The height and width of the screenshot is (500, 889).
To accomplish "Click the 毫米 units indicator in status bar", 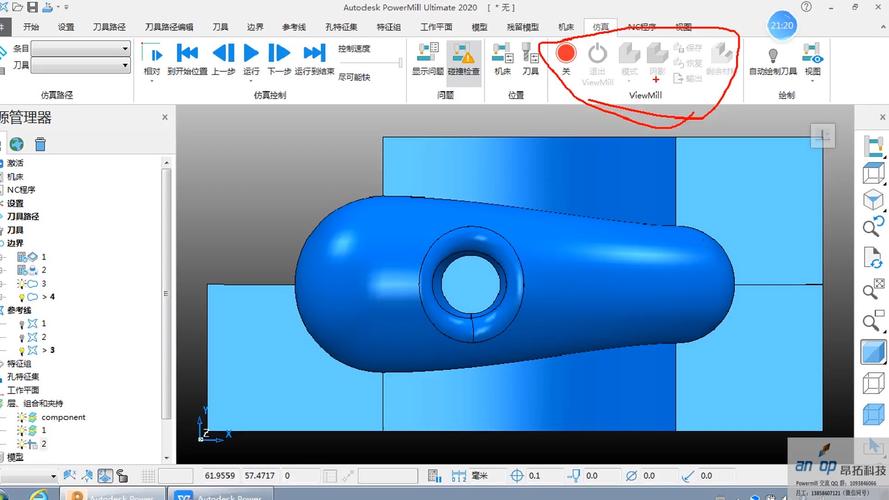I will [480, 476].
